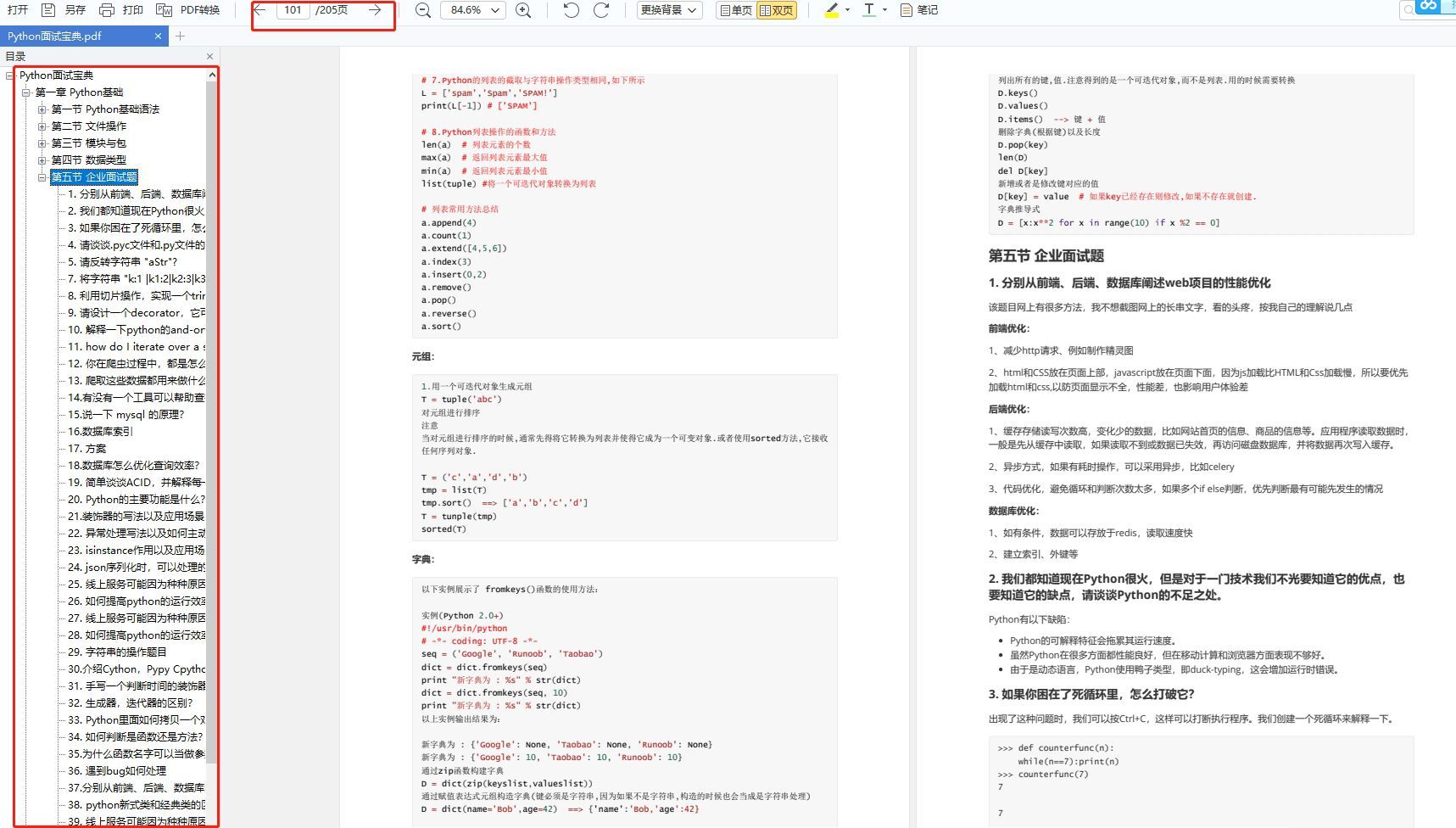The height and width of the screenshot is (828, 1456).
Task: Click the 第五节 企业面试题 heading on page
Action: pos(1046,255)
